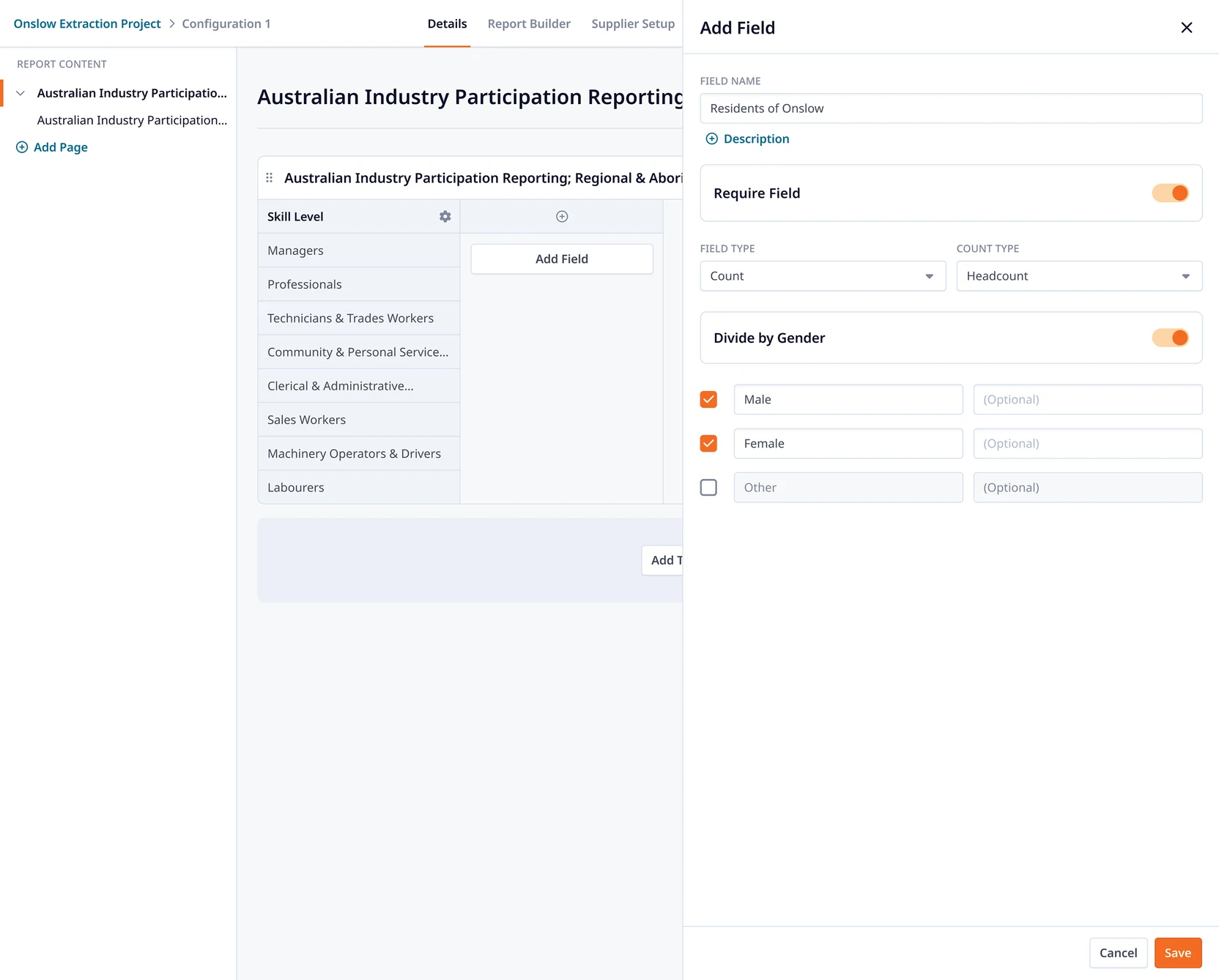Click the plus icon to add a column

click(x=562, y=217)
